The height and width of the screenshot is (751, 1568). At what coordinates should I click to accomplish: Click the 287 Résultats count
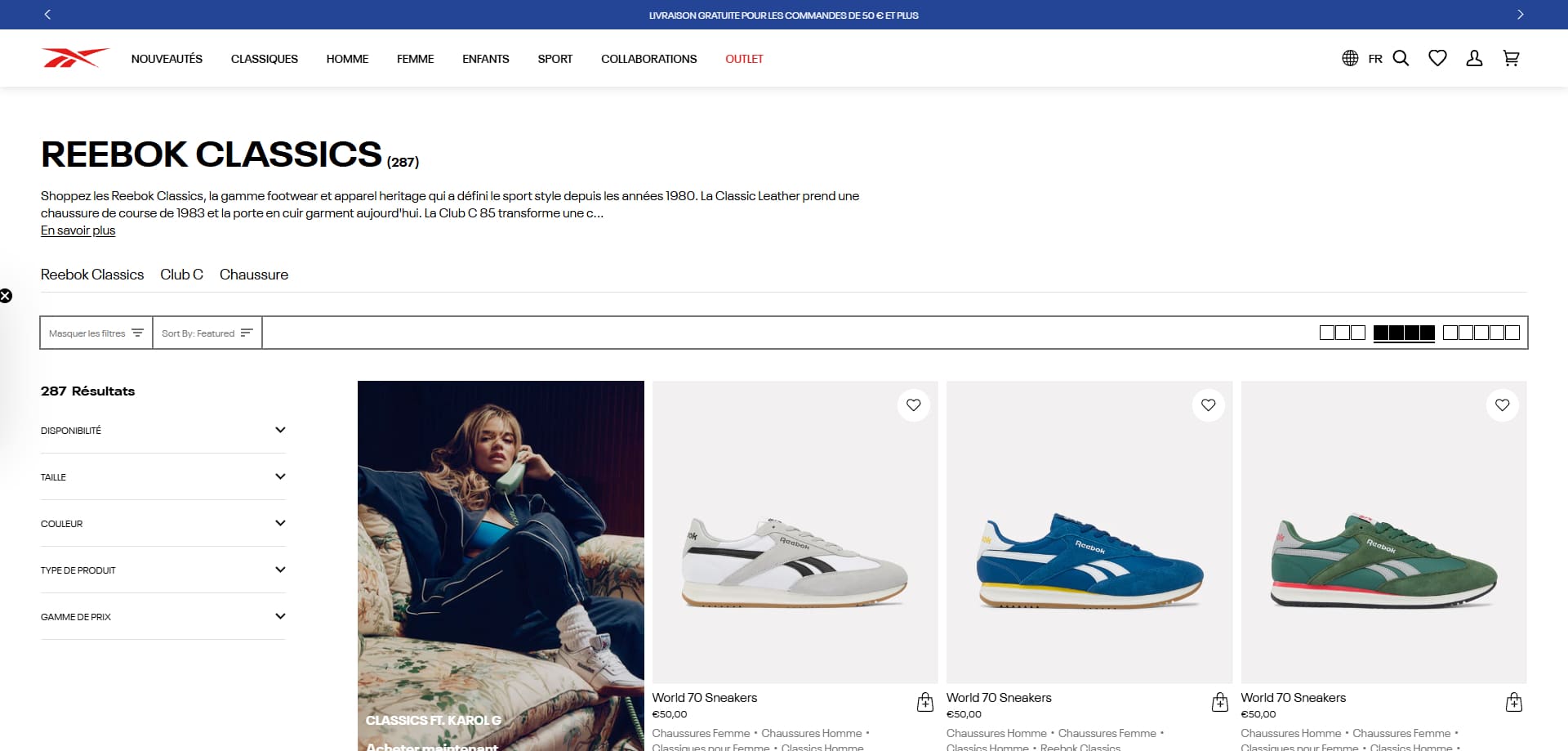click(88, 391)
